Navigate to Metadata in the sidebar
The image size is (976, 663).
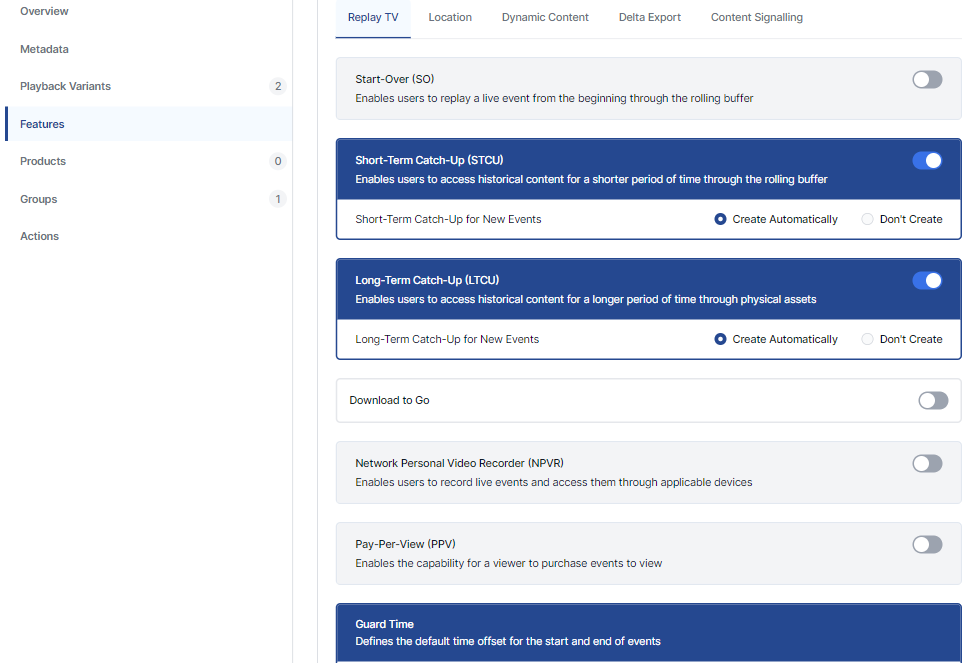coord(44,49)
